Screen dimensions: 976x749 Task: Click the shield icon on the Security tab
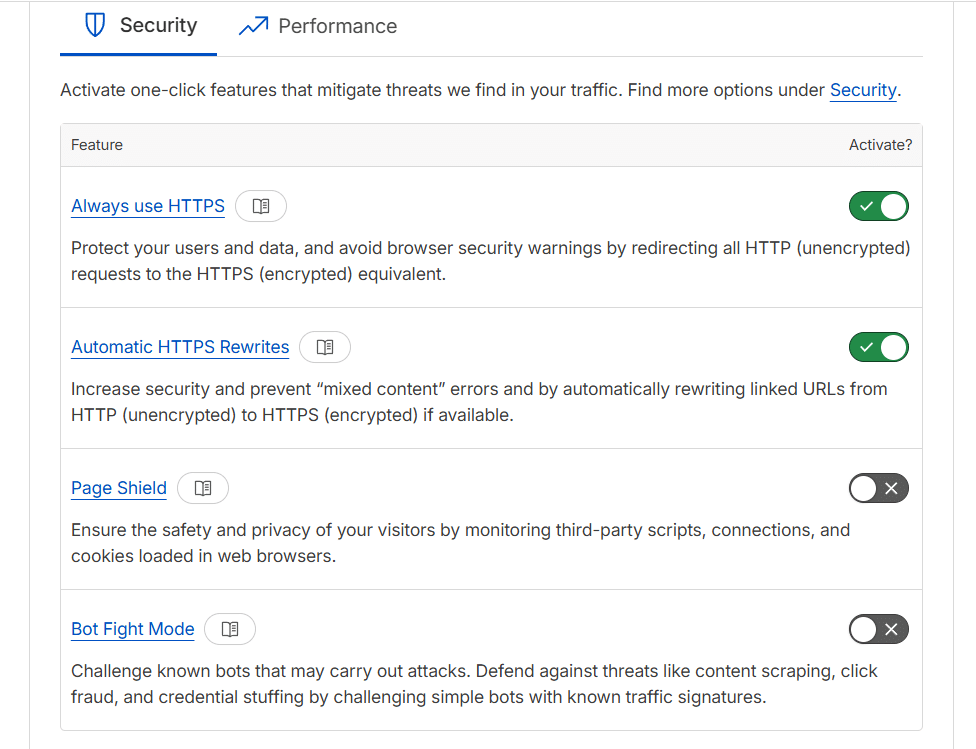(95, 25)
